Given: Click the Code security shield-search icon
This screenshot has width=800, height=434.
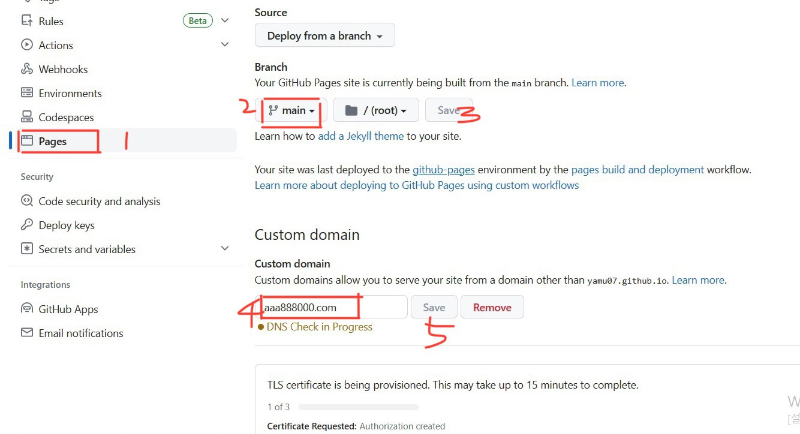Looking at the screenshot, I should (x=27, y=200).
